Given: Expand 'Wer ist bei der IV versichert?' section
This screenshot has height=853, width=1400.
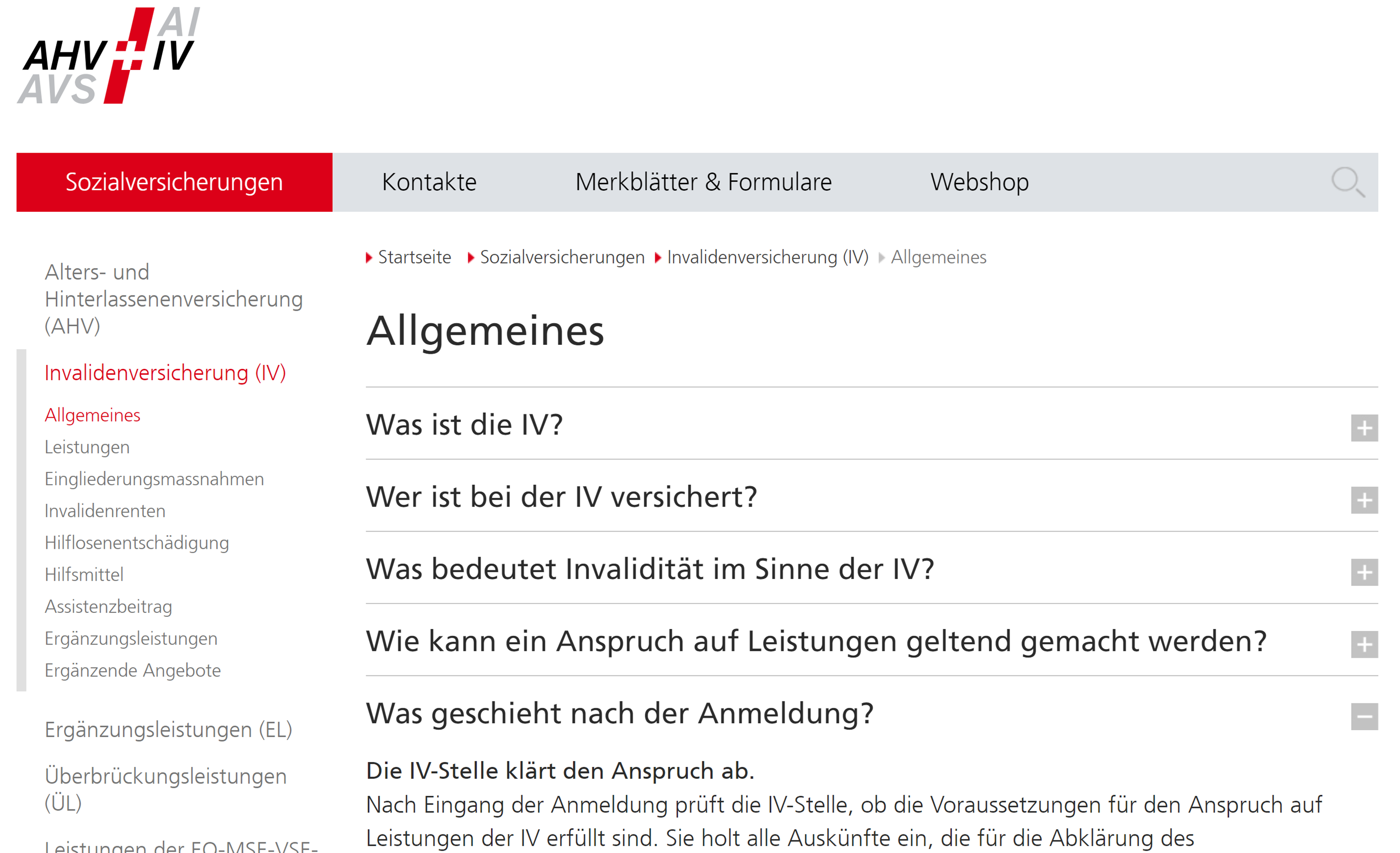Looking at the screenshot, I should click(x=1365, y=500).
